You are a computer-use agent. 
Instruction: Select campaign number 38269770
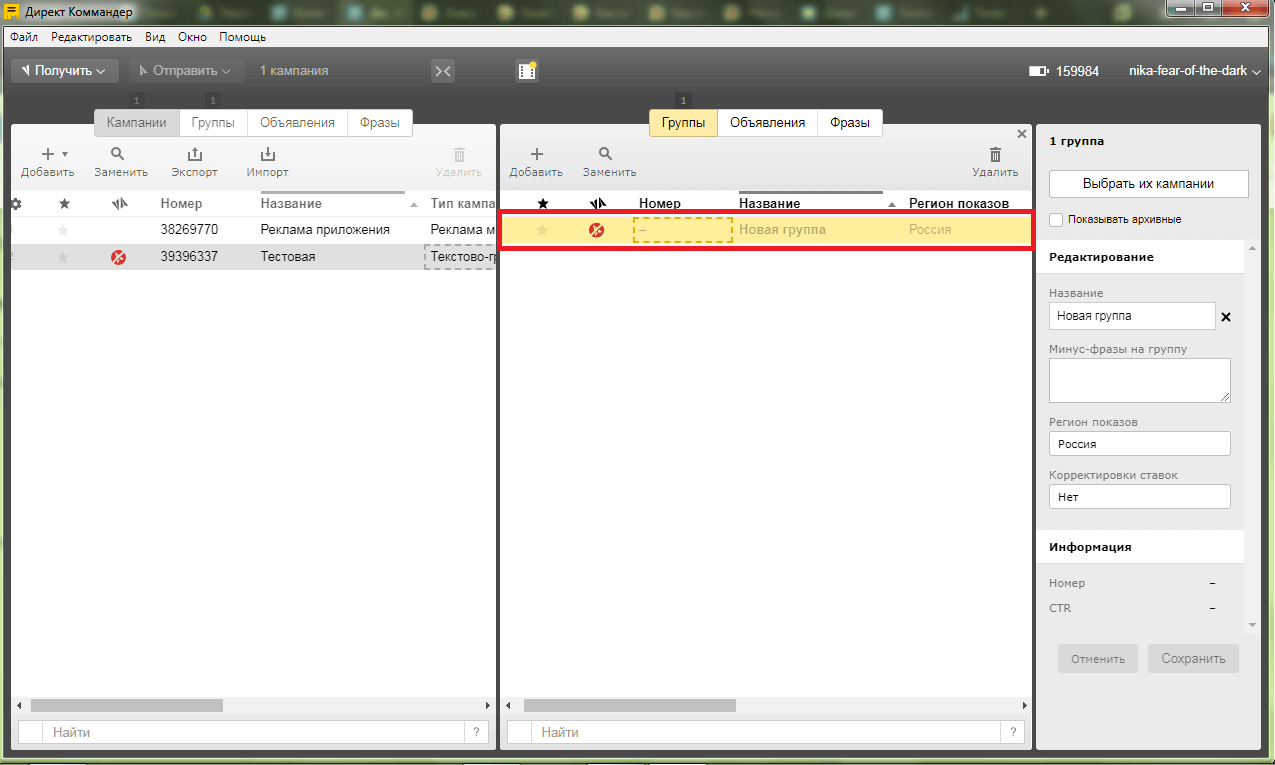[189, 230]
